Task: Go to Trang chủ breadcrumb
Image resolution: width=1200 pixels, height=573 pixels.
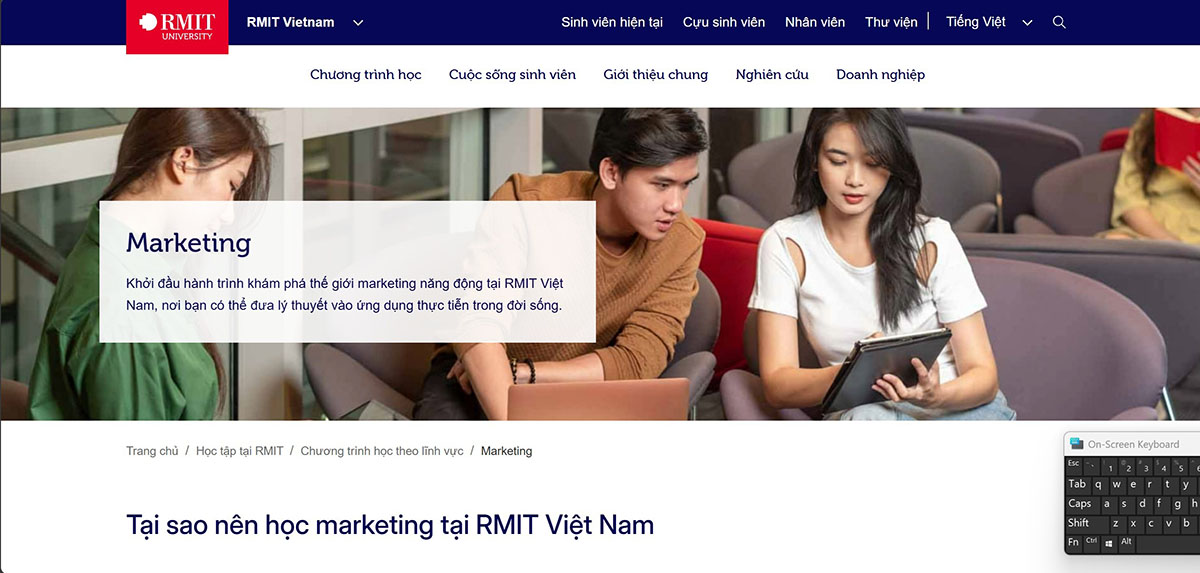Action: click(152, 451)
